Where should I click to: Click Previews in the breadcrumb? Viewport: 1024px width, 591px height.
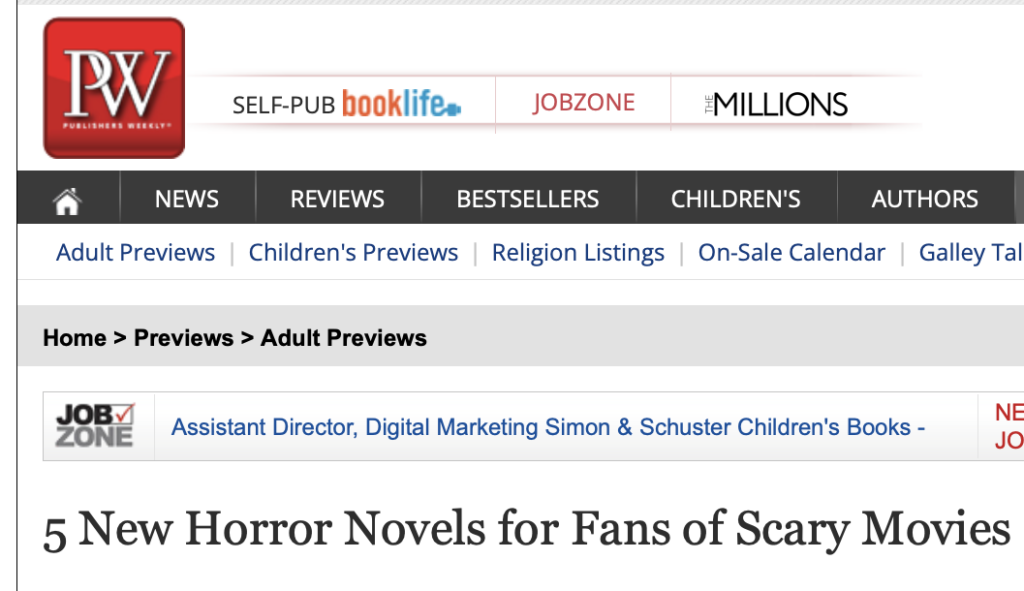click(183, 338)
